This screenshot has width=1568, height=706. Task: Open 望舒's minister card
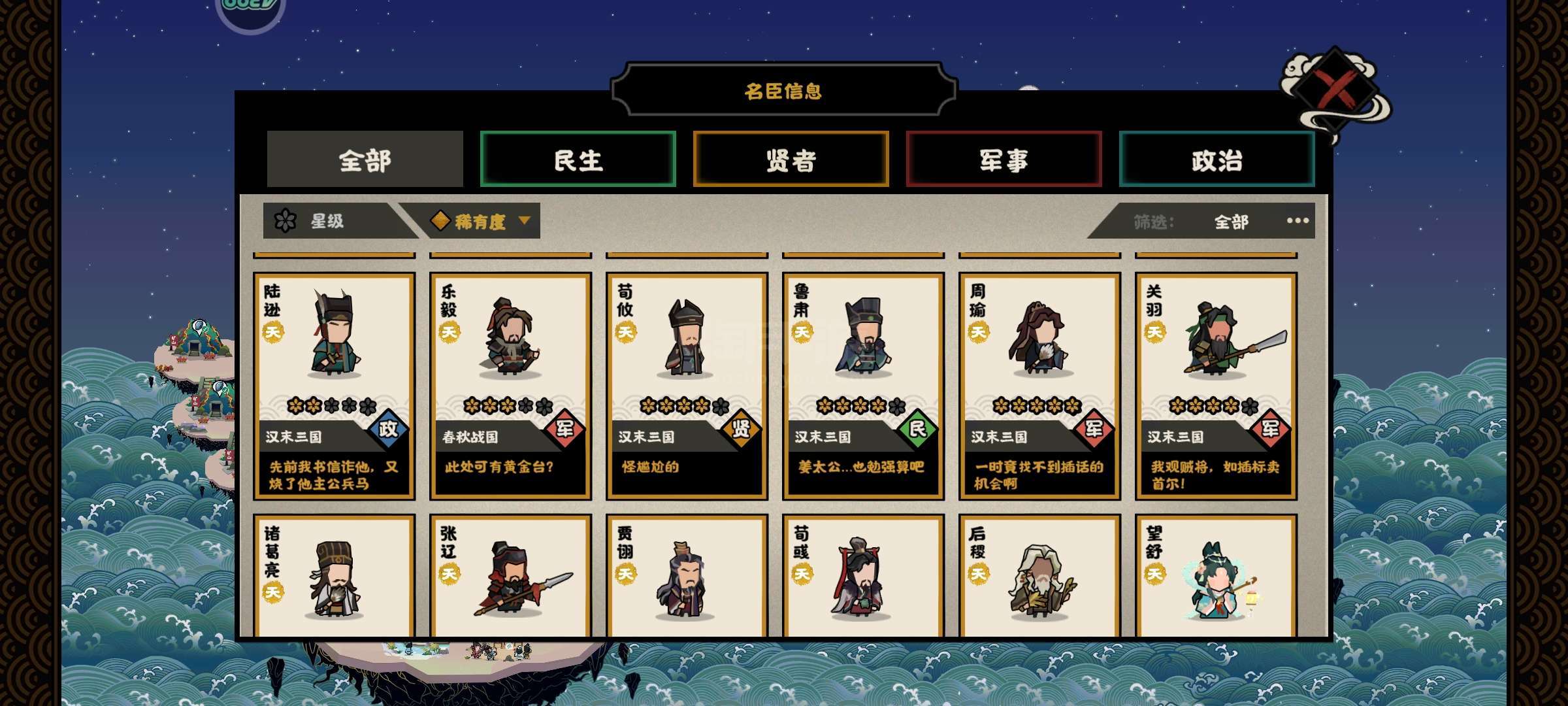1216,576
